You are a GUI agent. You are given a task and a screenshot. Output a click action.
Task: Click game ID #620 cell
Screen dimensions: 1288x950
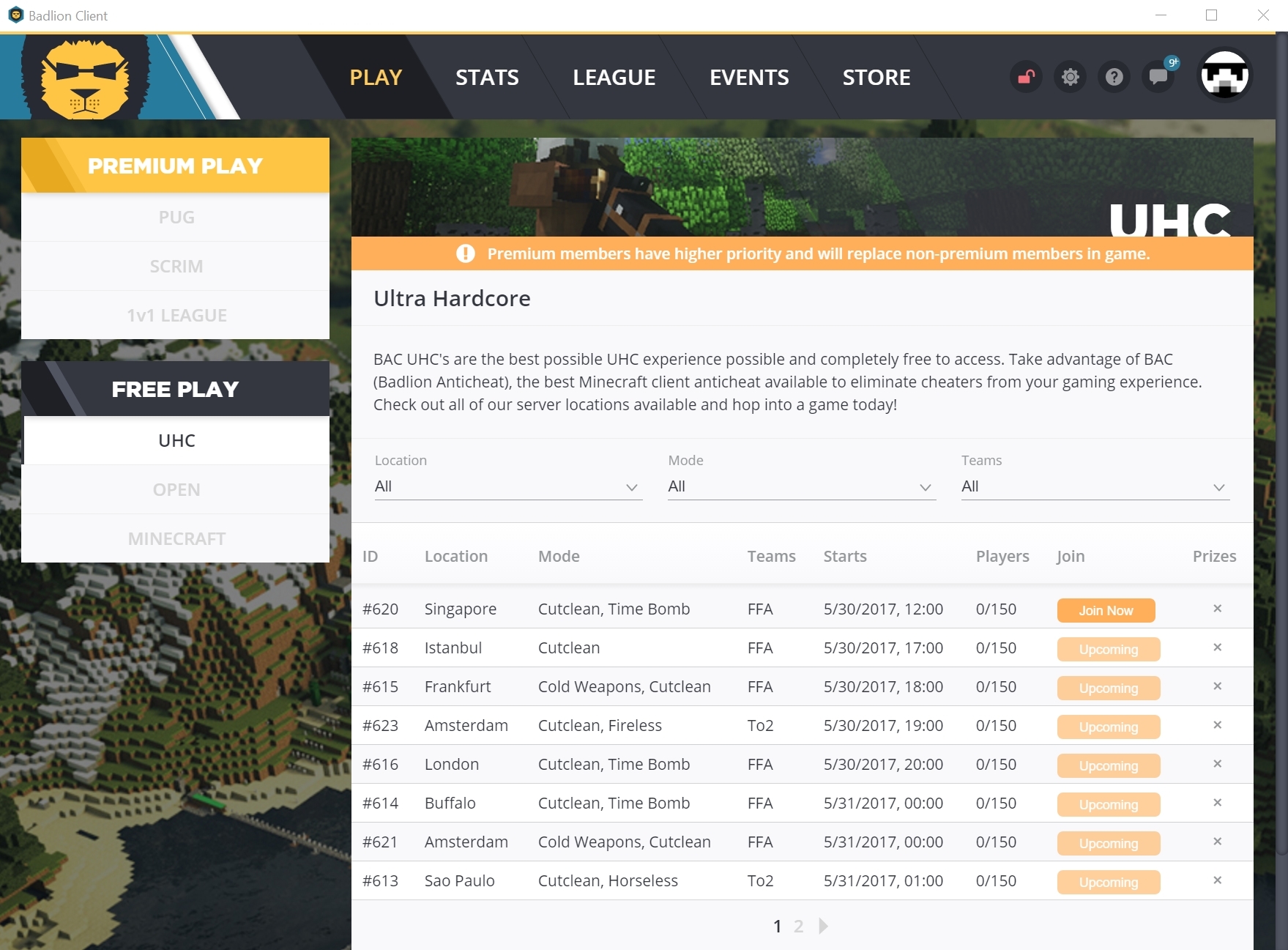click(x=380, y=609)
